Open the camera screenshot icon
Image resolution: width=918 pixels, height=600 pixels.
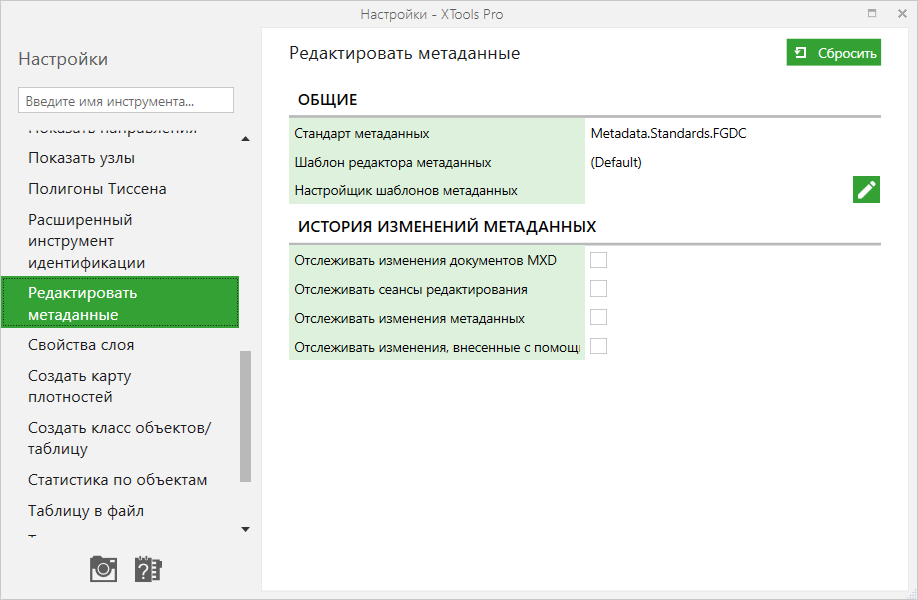pyautogui.click(x=104, y=569)
